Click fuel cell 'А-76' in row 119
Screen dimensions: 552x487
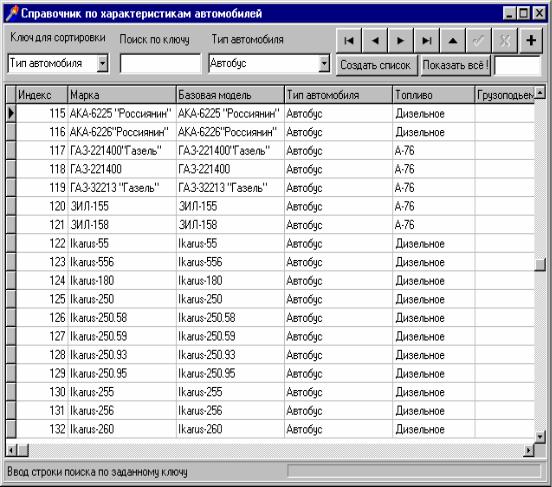click(x=433, y=188)
